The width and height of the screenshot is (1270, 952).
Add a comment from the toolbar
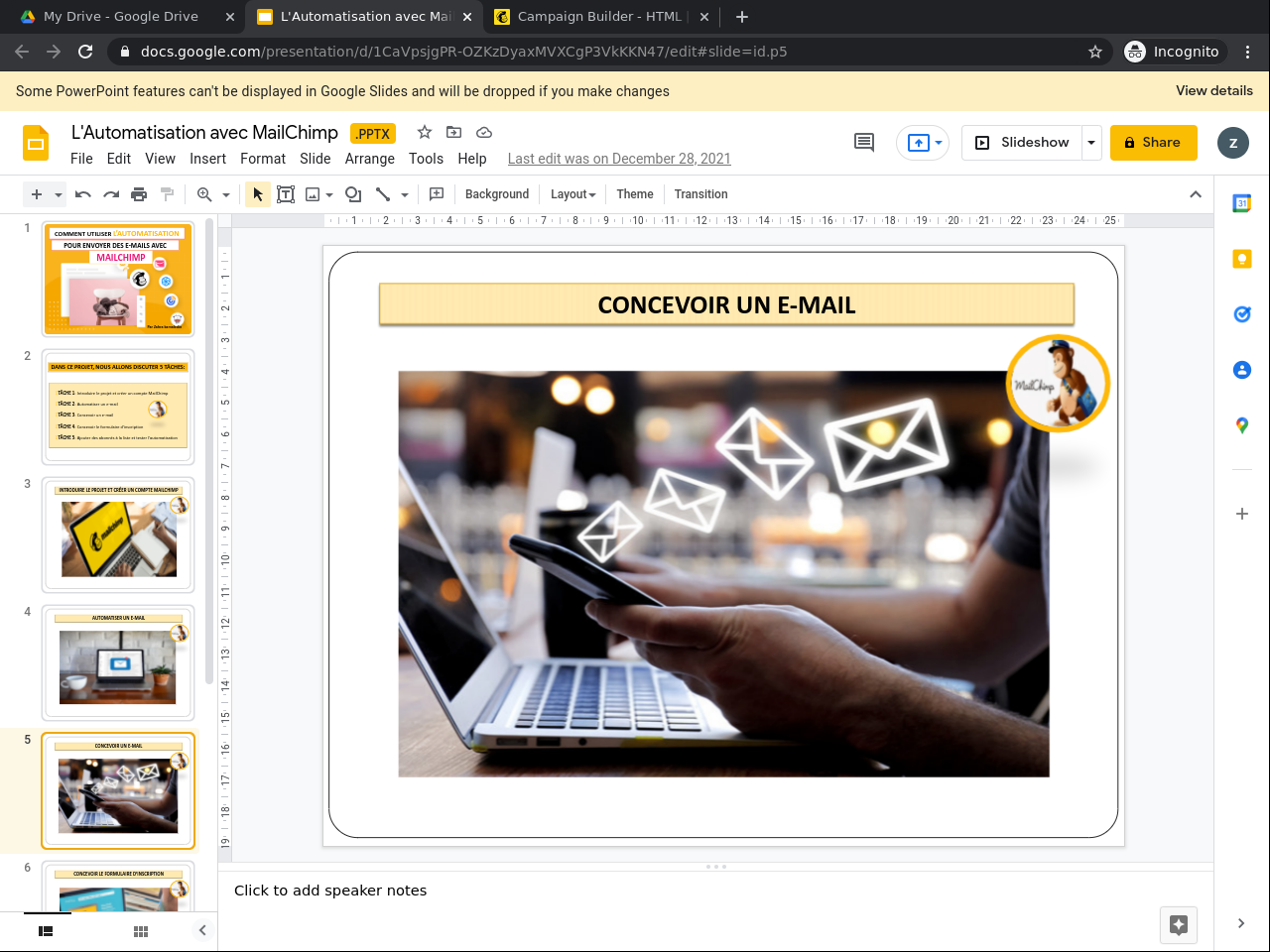[x=437, y=194]
